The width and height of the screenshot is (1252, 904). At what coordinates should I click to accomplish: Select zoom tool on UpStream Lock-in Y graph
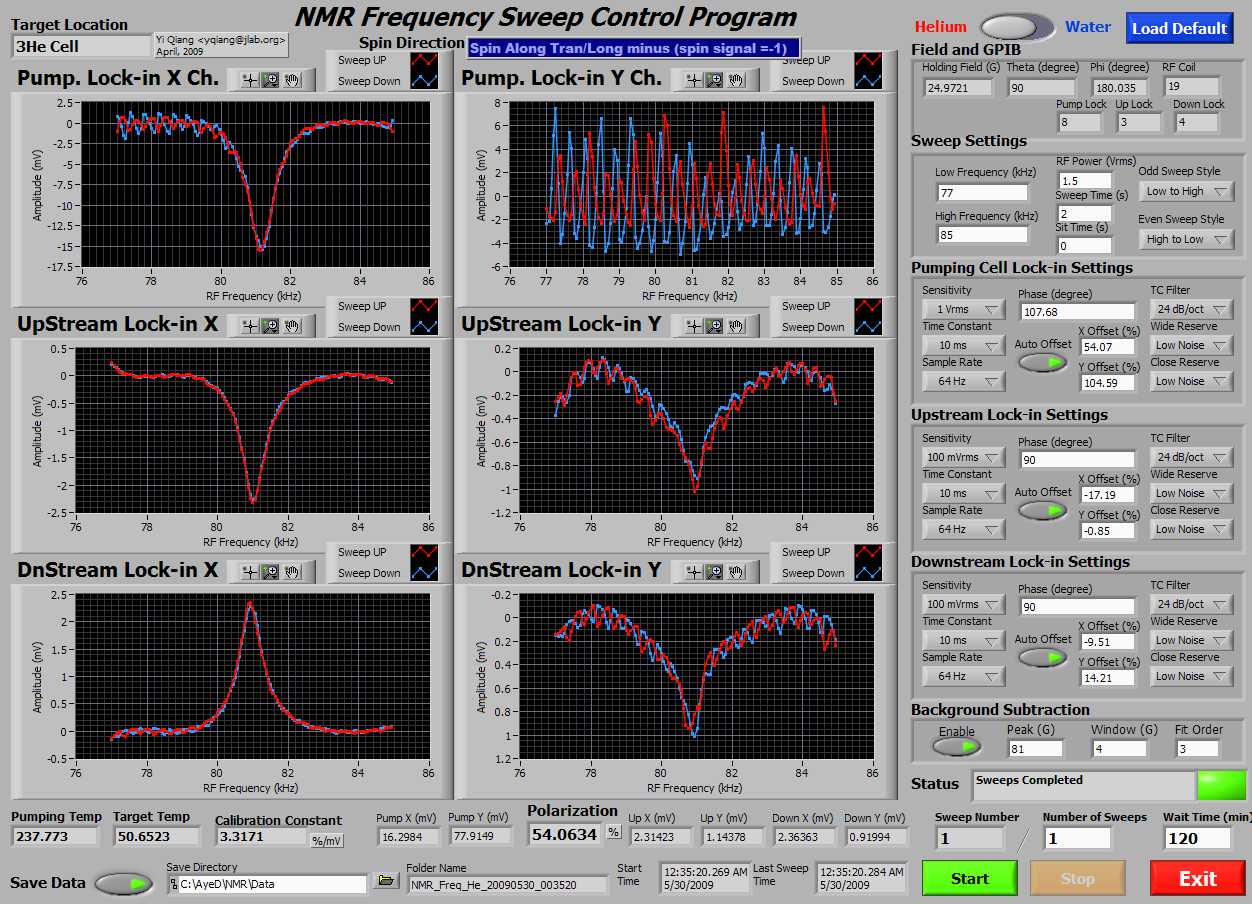(714, 325)
